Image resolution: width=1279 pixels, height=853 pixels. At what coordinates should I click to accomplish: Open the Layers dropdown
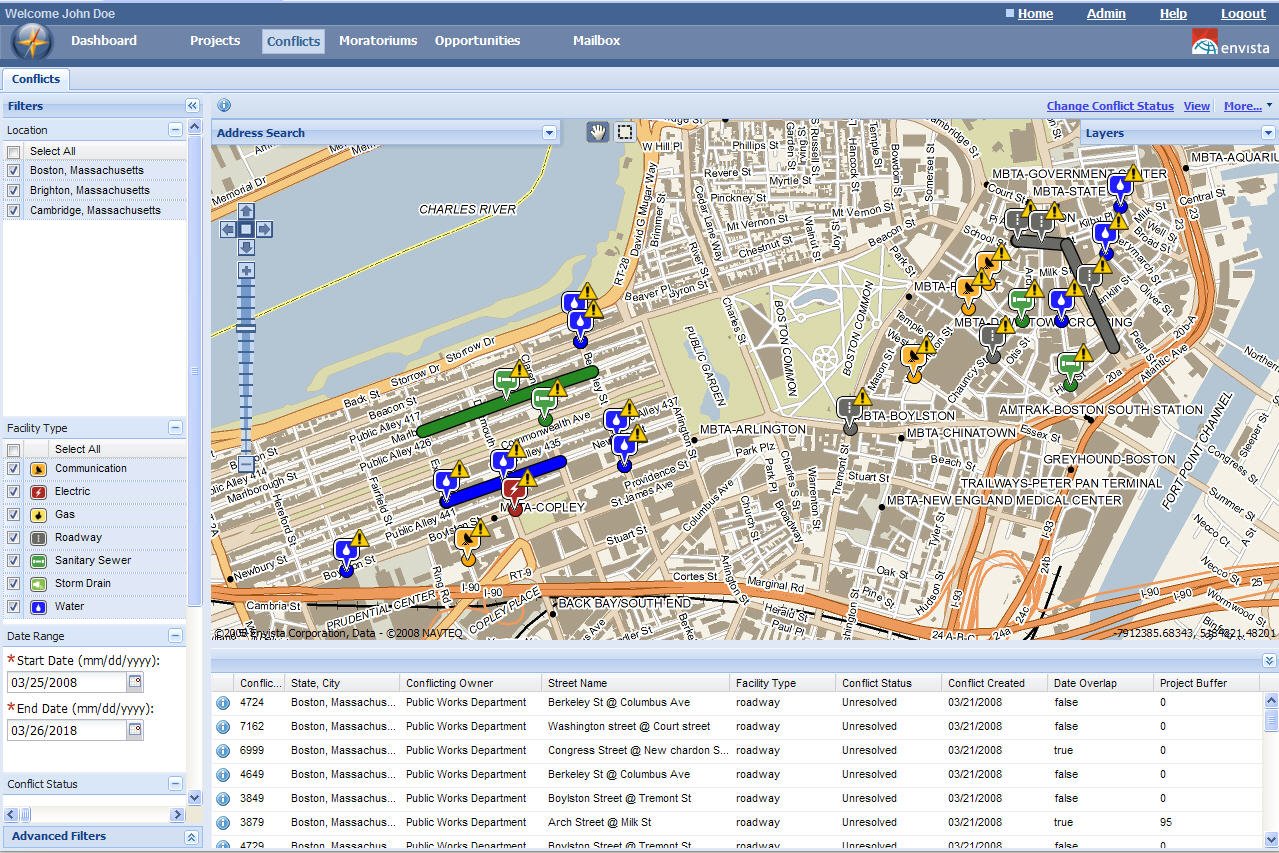coord(1268,133)
